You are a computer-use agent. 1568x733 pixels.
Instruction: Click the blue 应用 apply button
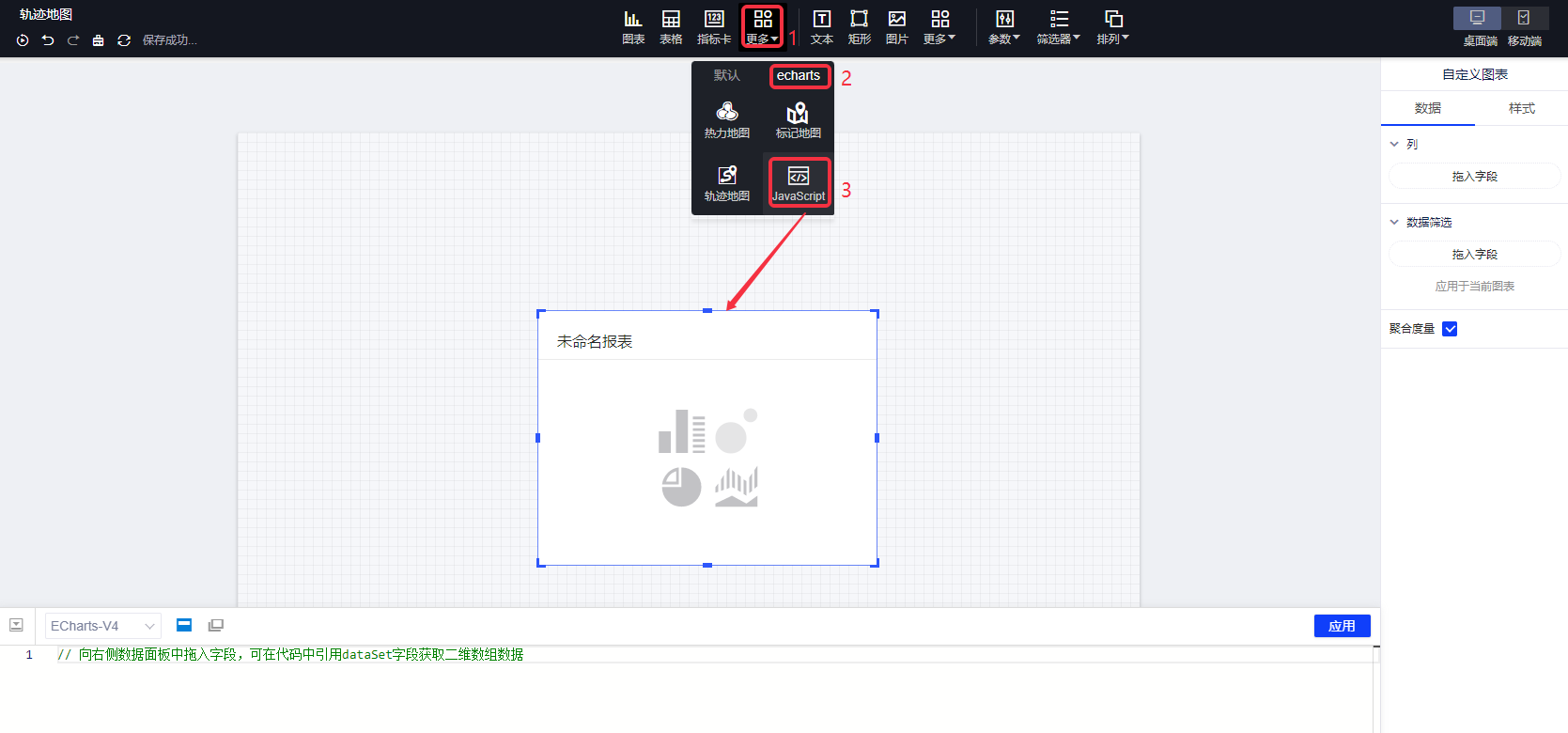point(1342,626)
